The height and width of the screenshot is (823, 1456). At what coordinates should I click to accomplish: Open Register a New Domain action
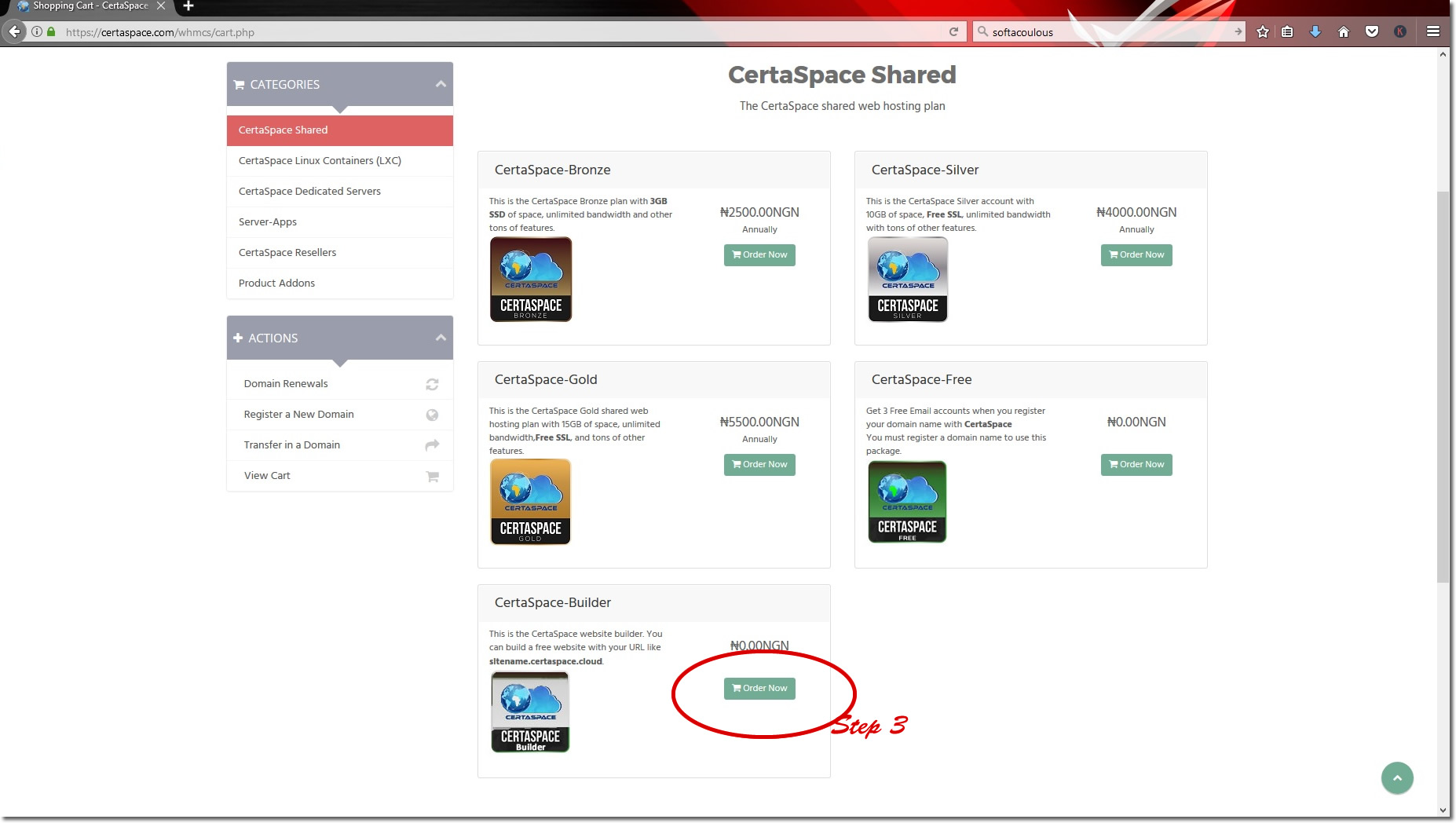[x=340, y=415]
